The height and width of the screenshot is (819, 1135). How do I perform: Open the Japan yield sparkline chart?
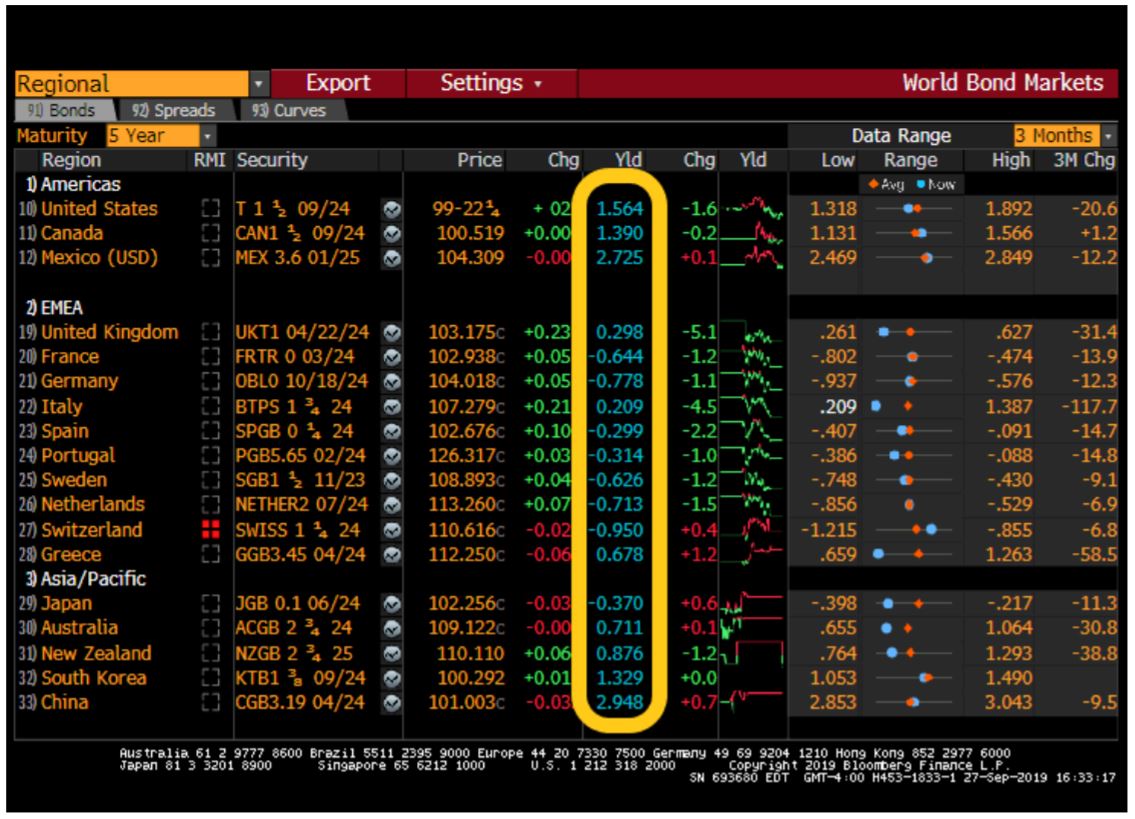[754, 604]
